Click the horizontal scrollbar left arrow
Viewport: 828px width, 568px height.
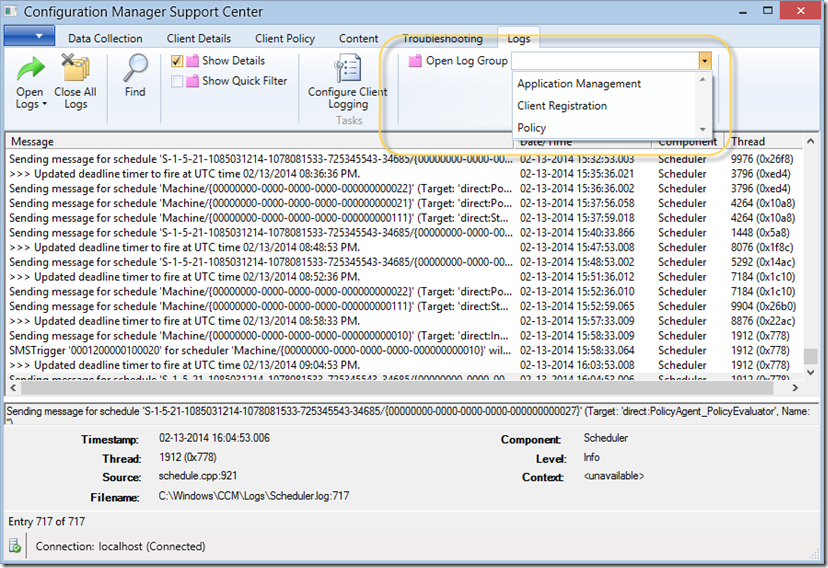click(13, 388)
